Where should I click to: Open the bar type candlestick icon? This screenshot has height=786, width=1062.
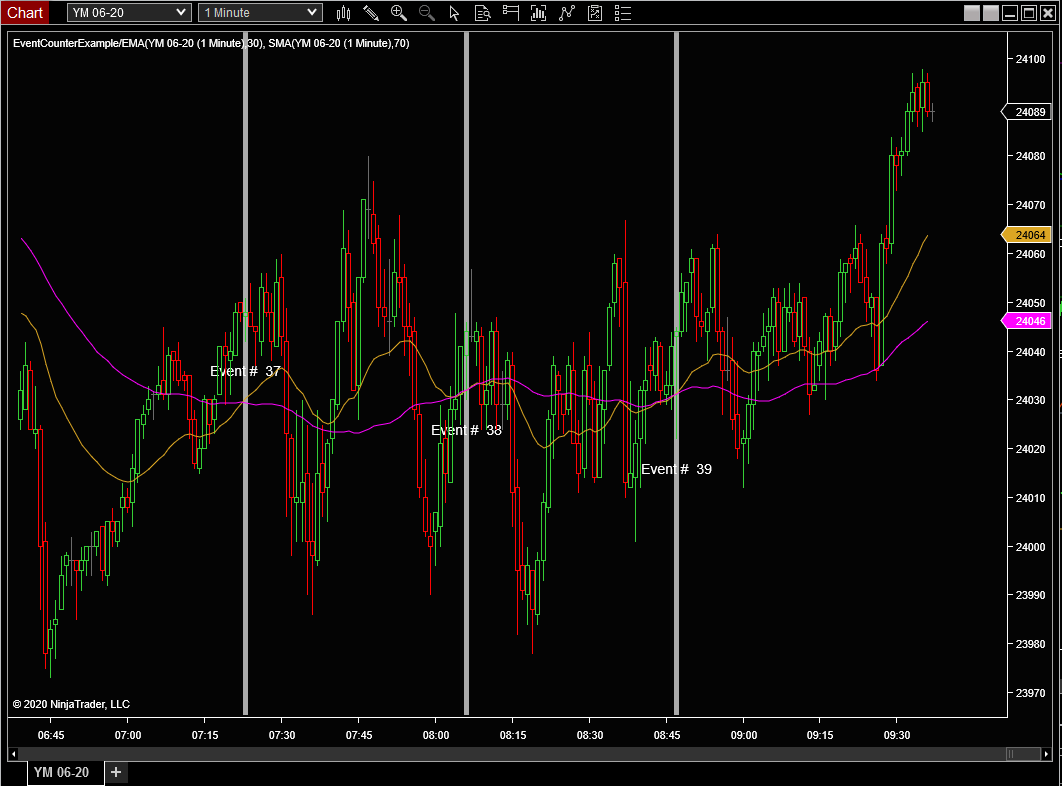tap(343, 13)
